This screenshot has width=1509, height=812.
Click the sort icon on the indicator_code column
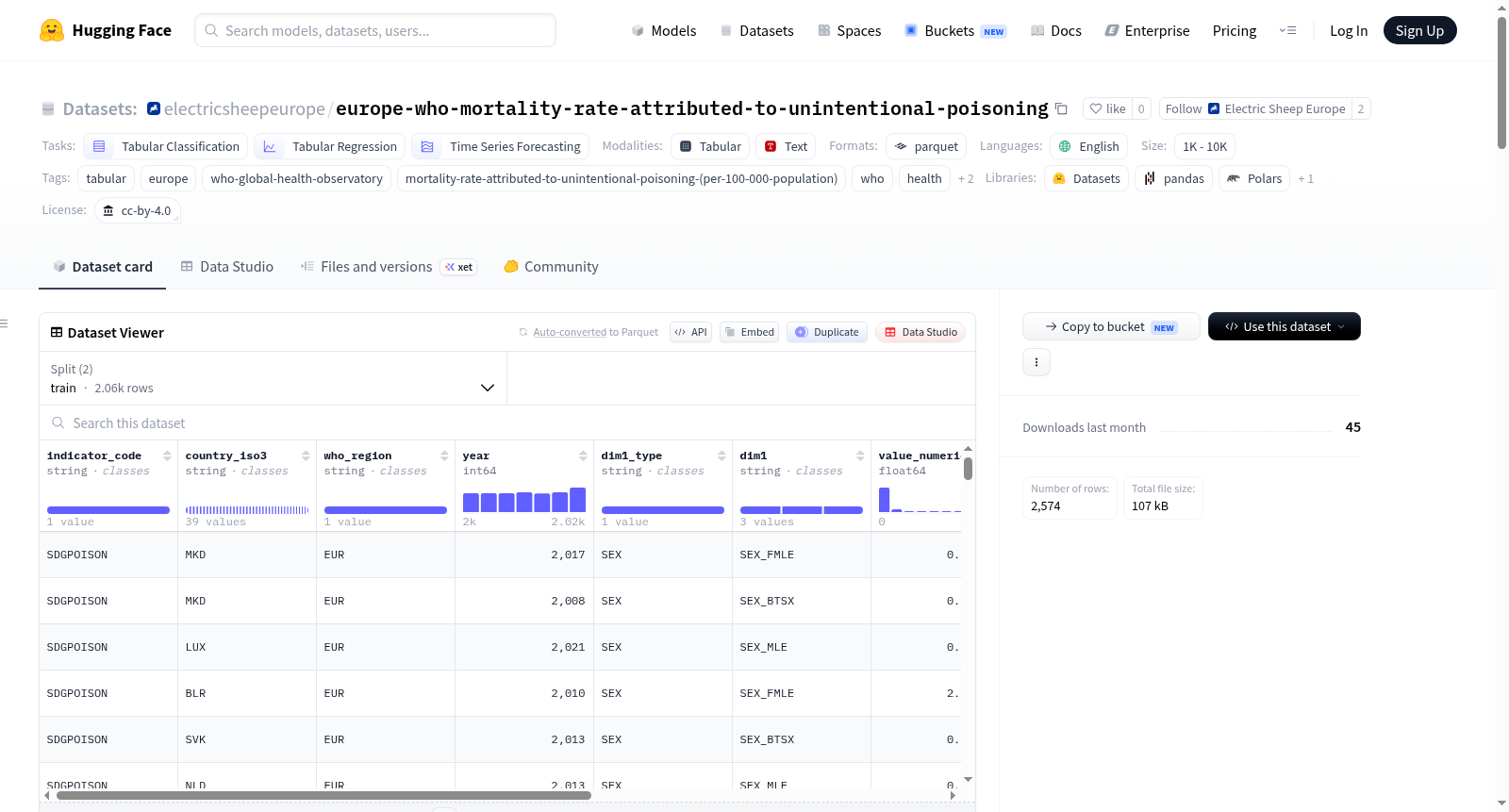pyautogui.click(x=167, y=456)
